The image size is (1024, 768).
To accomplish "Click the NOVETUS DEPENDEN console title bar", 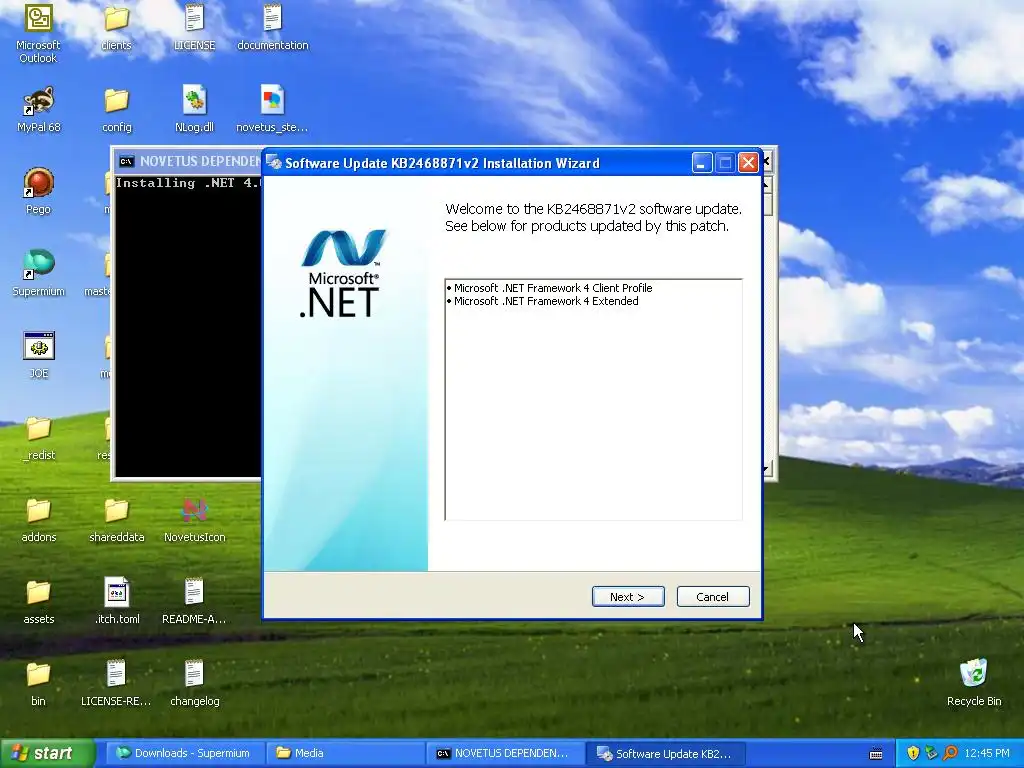I will pyautogui.click(x=189, y=161).
